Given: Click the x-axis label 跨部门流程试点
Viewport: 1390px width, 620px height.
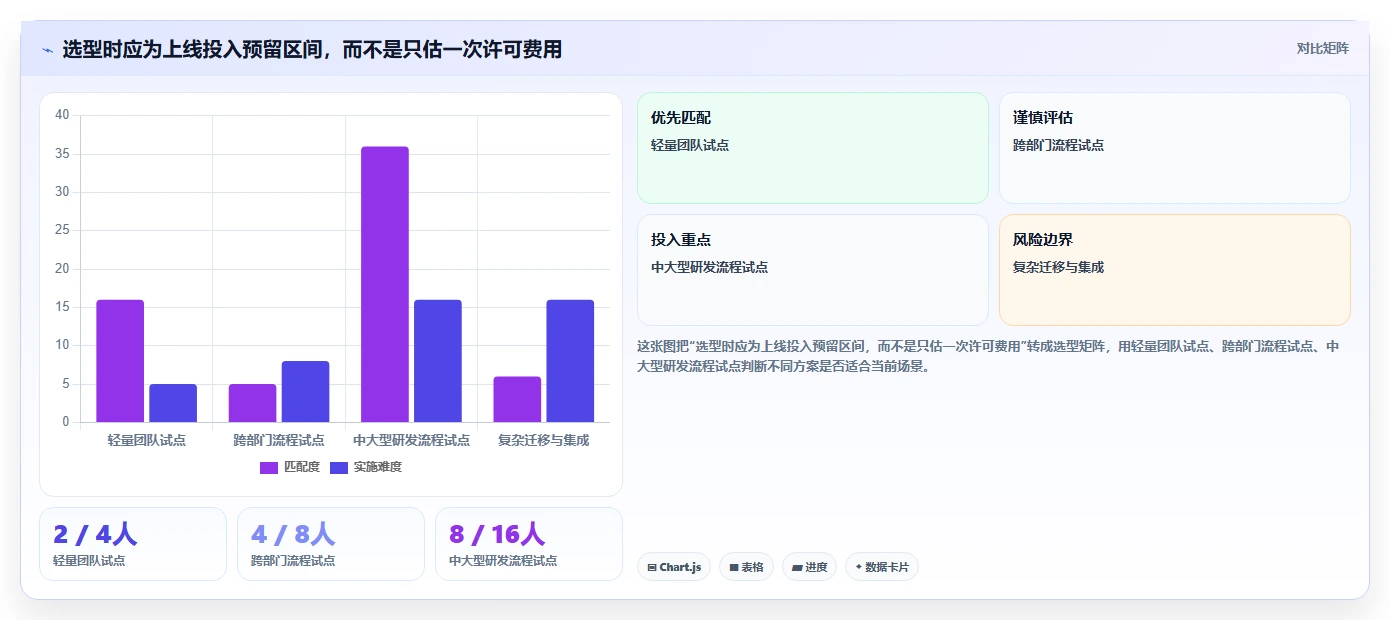Looking at the screenshot, I should pos(279,440).
